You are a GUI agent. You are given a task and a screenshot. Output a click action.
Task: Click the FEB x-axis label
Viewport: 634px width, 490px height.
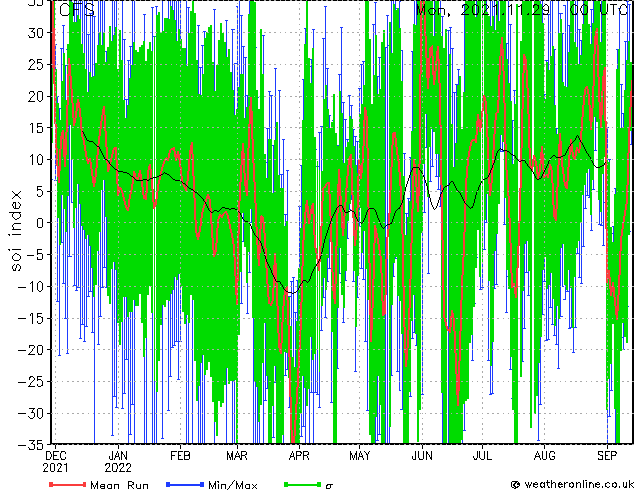tap(180, 456)
